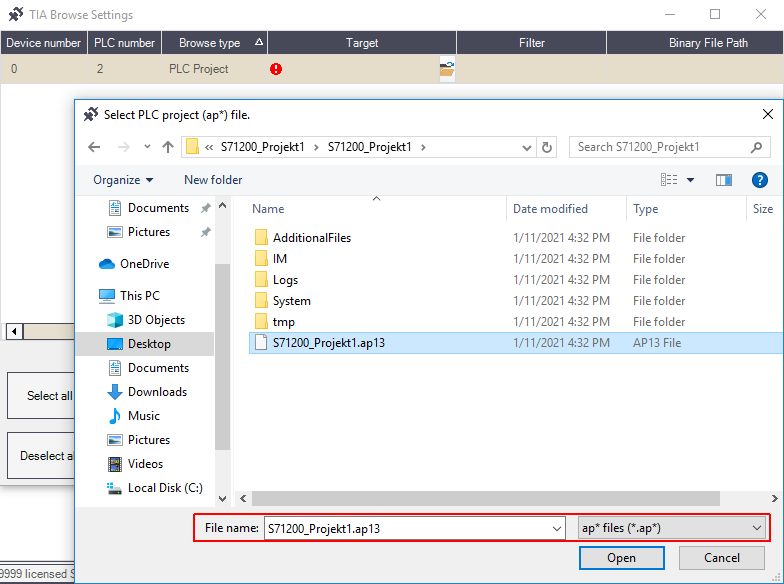Click navigation pane scroll down arrow
The height and width of the screenshot is (584, 784).
tap(222, 498)
